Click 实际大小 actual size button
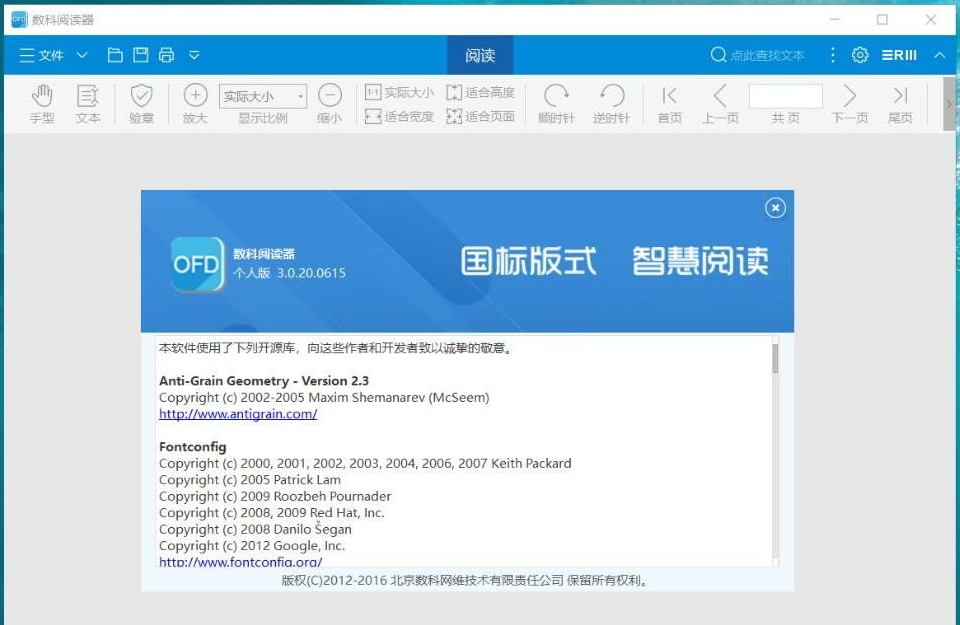Image resolution: width=960 pixels, height=625 pixels. (399, 92)
